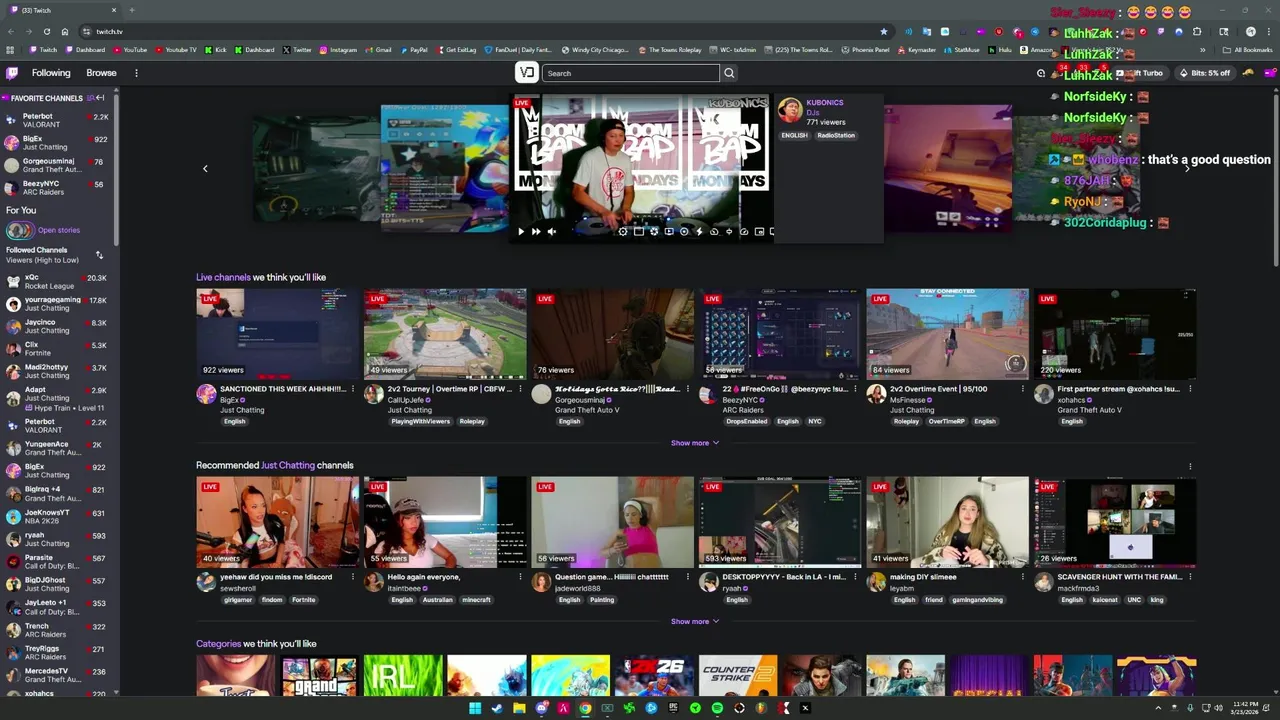
Task: Click the Just Chatting category link heading
Action: (x=288, y=465)
